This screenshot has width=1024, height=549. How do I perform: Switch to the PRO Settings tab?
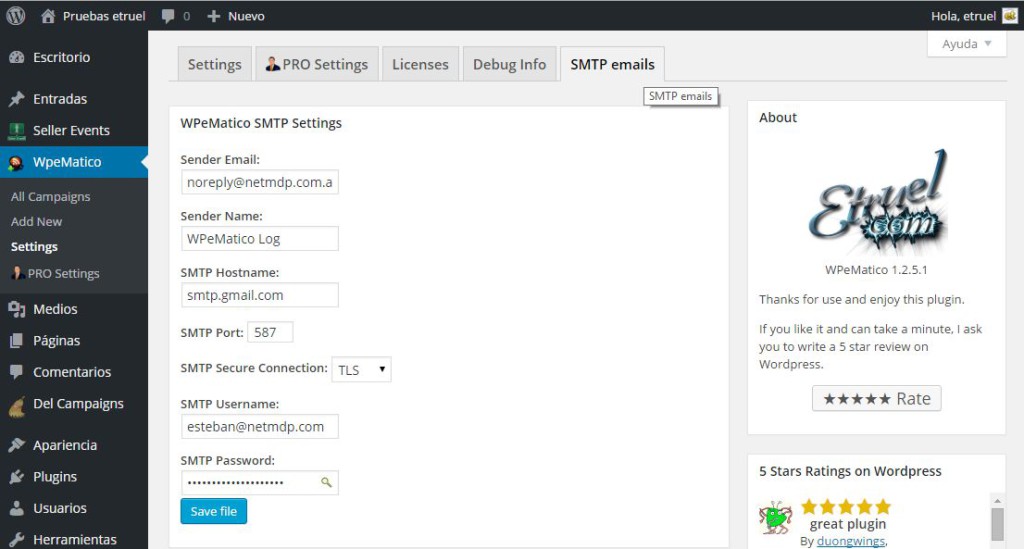click(x=317, y=64)
